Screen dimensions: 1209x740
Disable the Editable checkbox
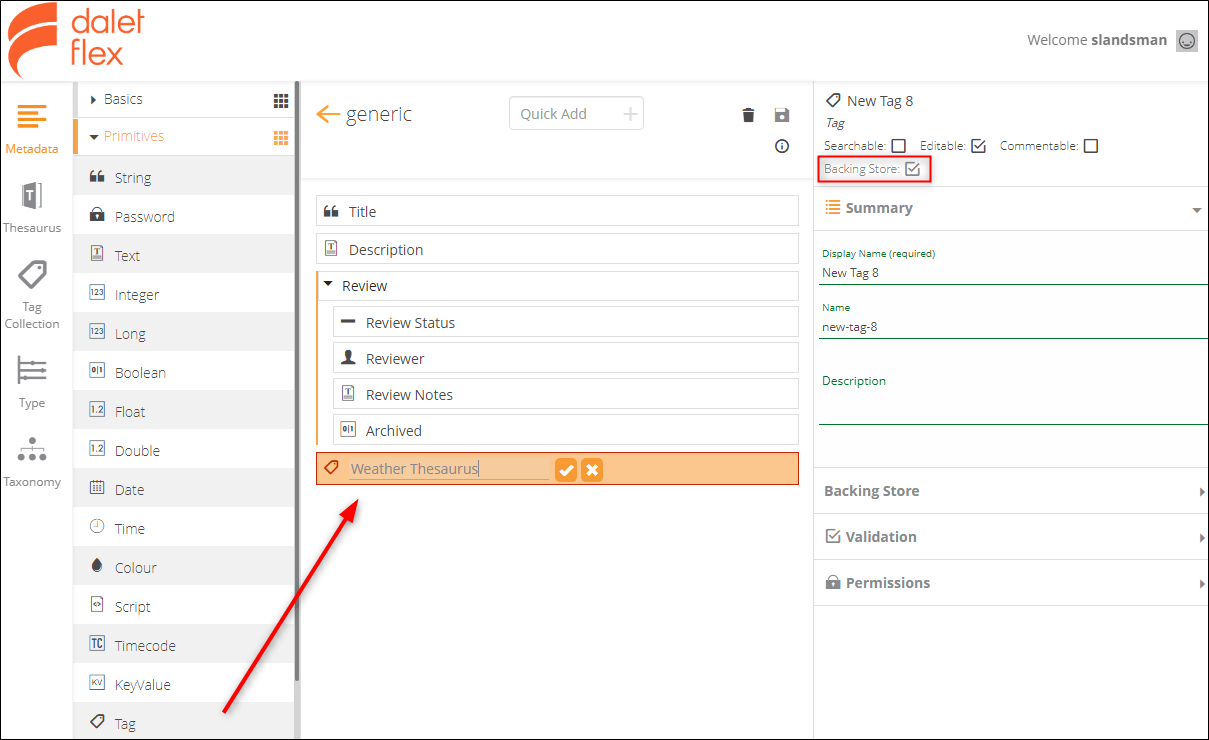(x=978, y=145)
